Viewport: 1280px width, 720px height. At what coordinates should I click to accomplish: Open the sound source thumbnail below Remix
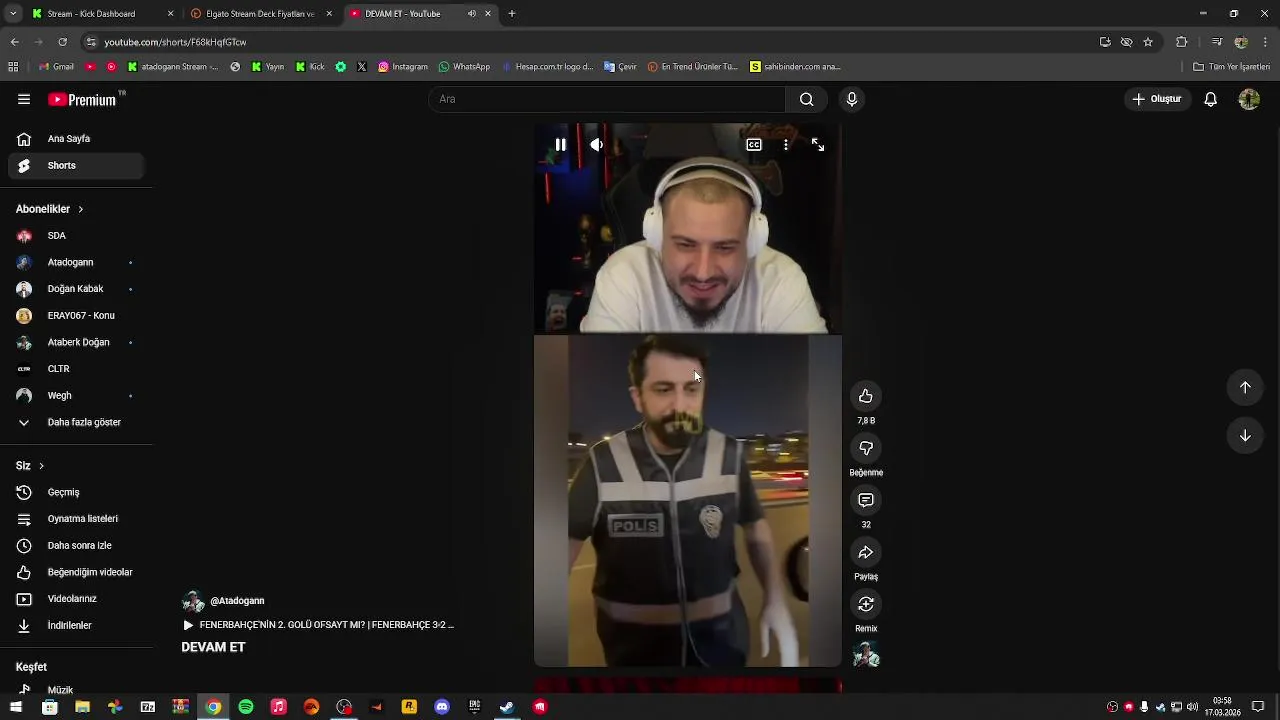(866, 655)
